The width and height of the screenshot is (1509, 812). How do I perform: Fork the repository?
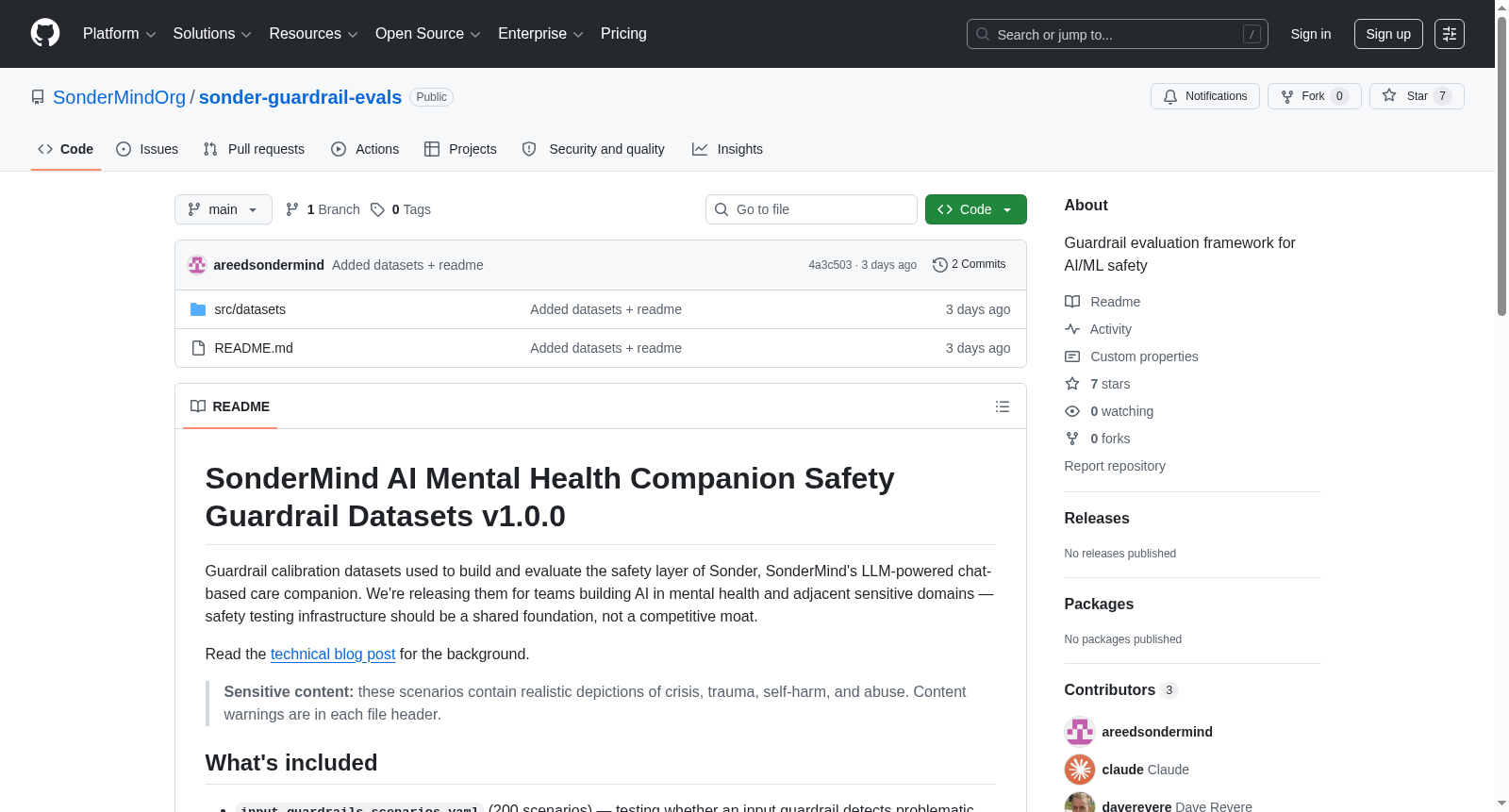[x=1315, y=96]
